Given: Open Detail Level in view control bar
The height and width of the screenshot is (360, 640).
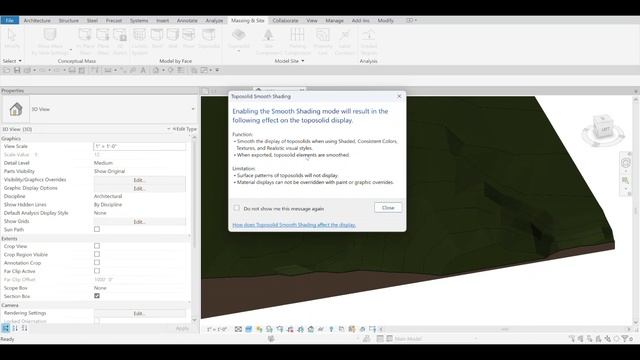Looking at the screenshot, I should [x=238, y=329].
